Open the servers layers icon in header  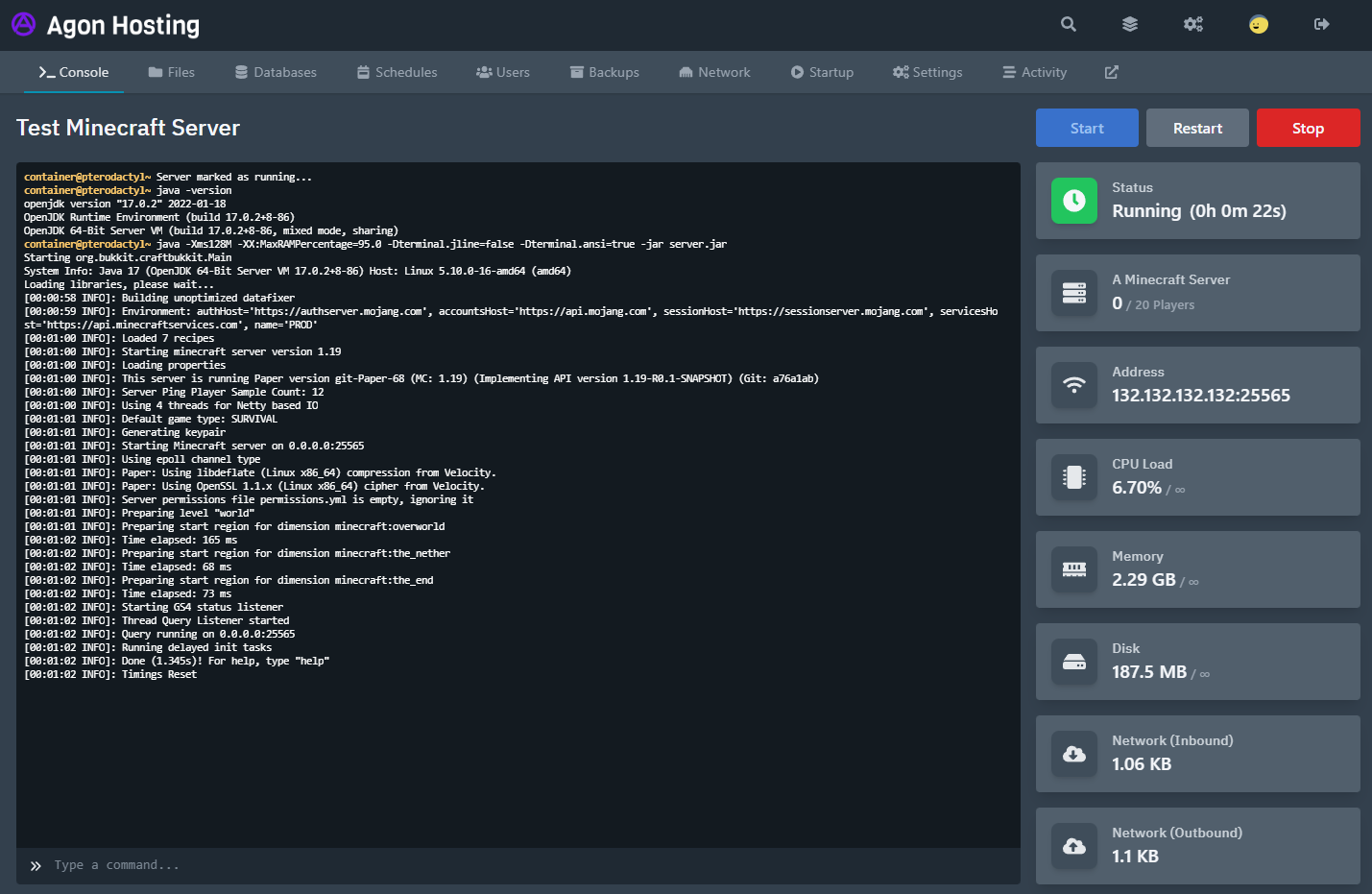1130,24
